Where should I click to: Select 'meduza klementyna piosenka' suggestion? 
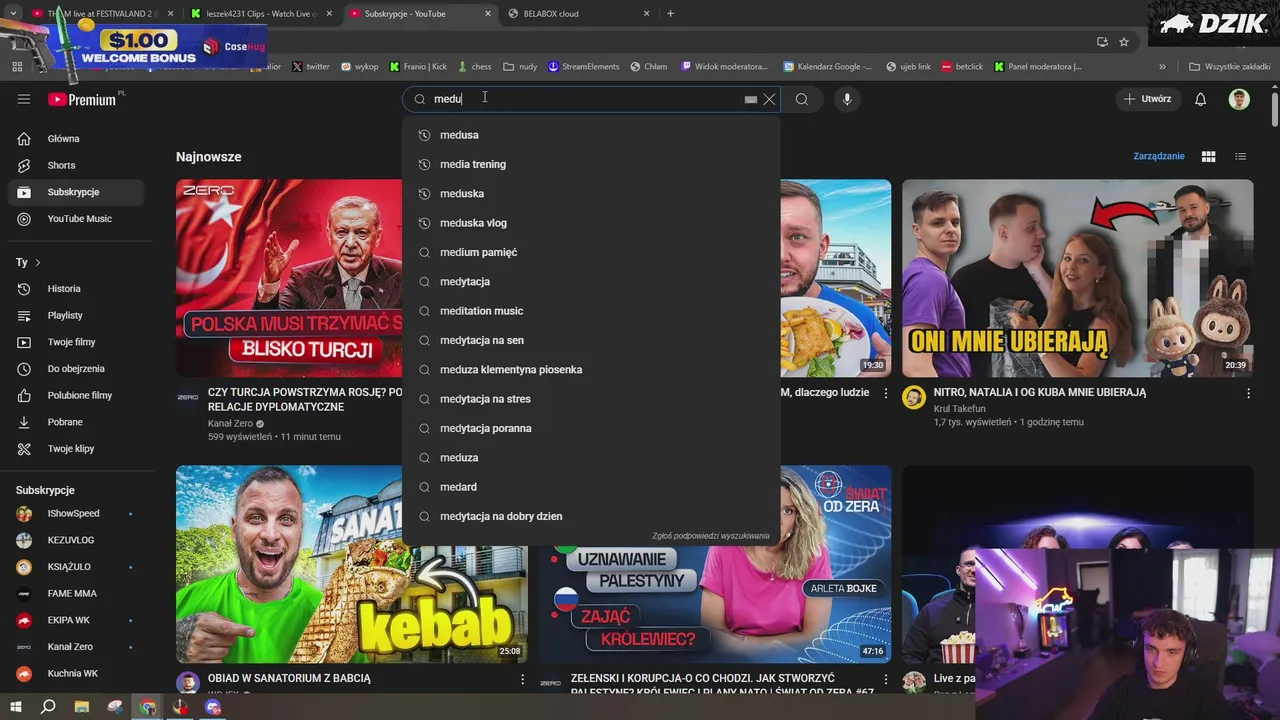[591, 370]
